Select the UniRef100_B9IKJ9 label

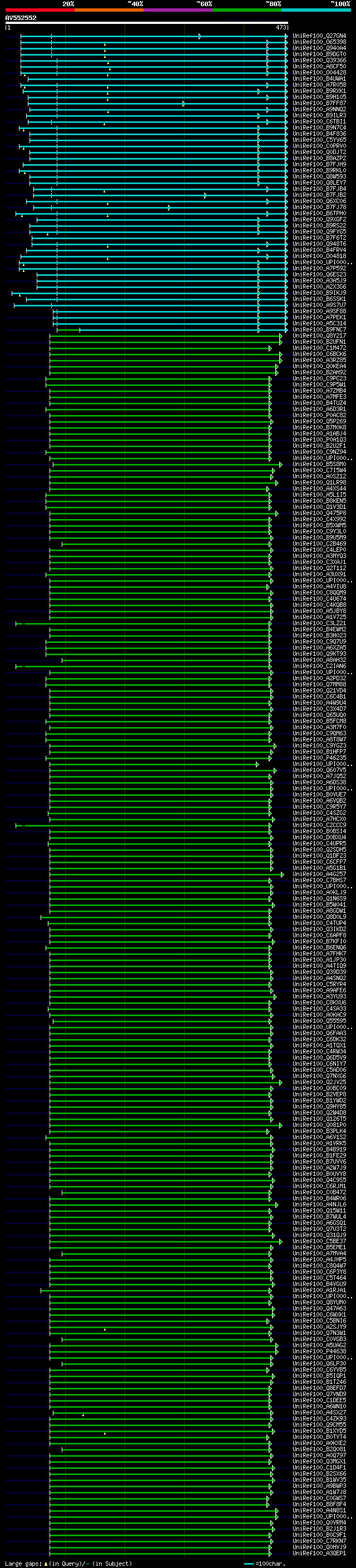[x=319, y=293]
